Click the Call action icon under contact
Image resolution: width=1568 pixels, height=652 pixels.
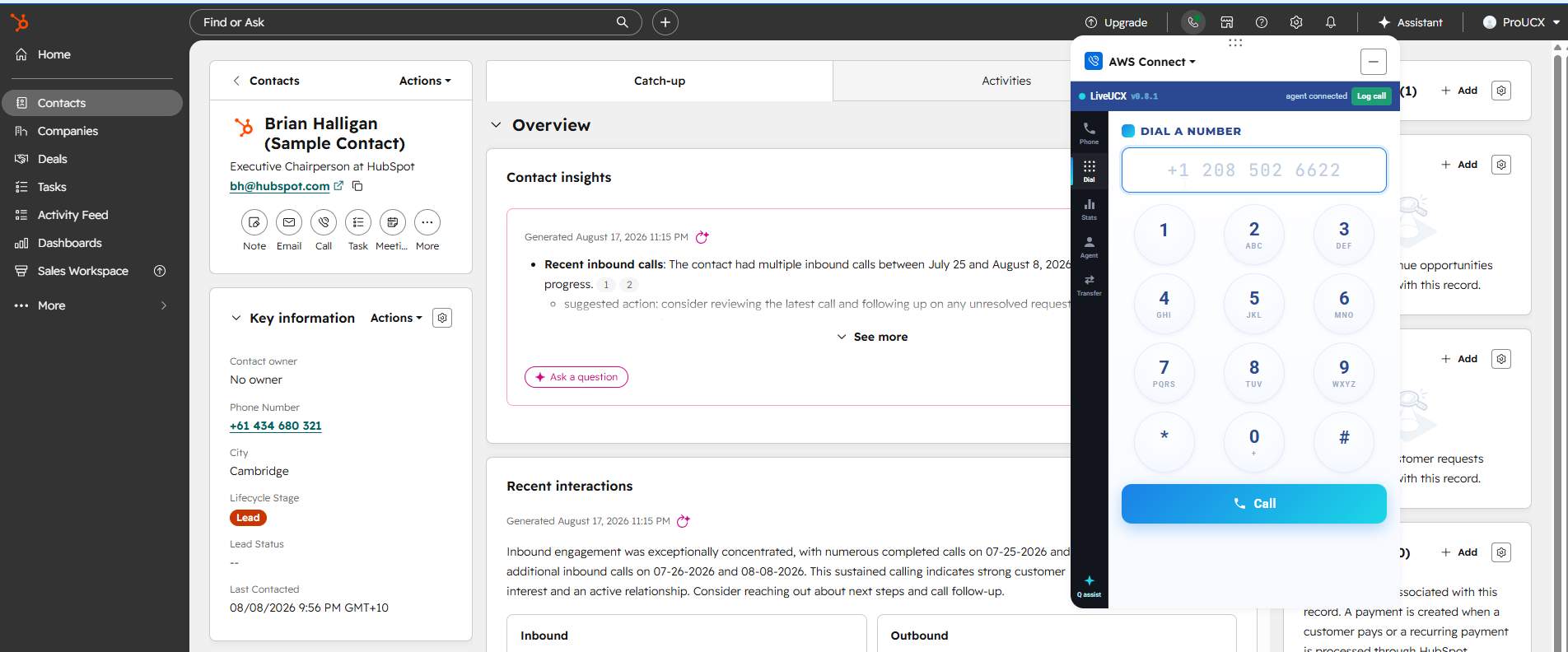(x=324, y=222)
